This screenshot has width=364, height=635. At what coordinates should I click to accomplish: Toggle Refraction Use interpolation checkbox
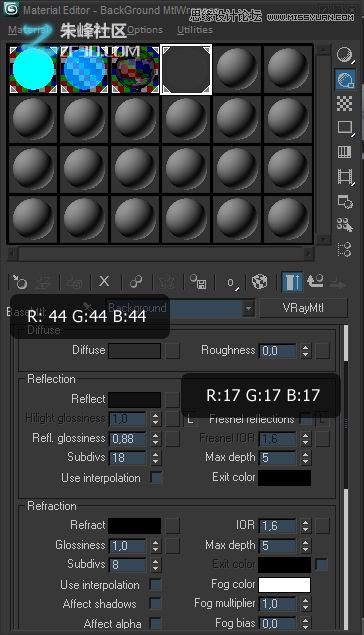tap(155, 585)
